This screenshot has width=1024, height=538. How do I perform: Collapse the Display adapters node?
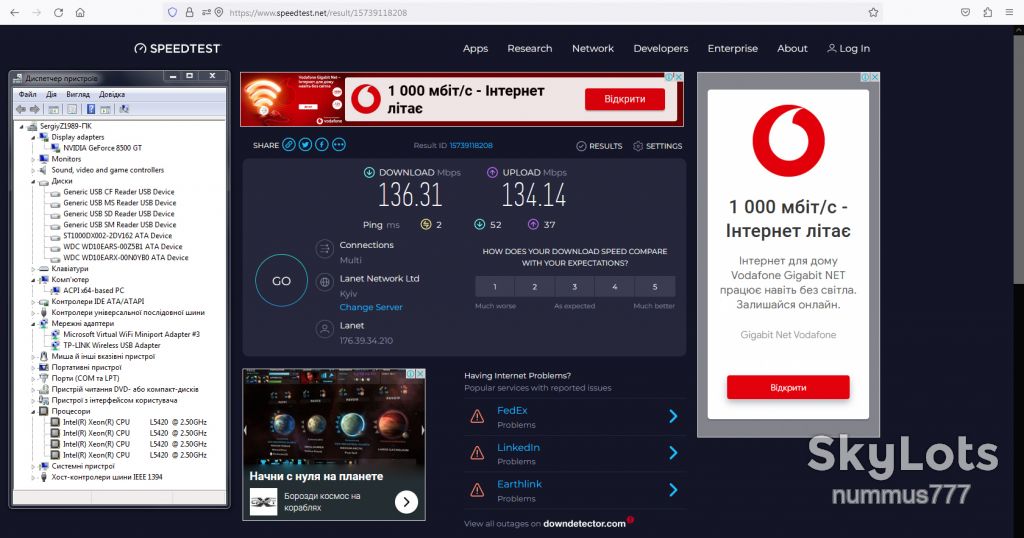[x=33, y=137]
